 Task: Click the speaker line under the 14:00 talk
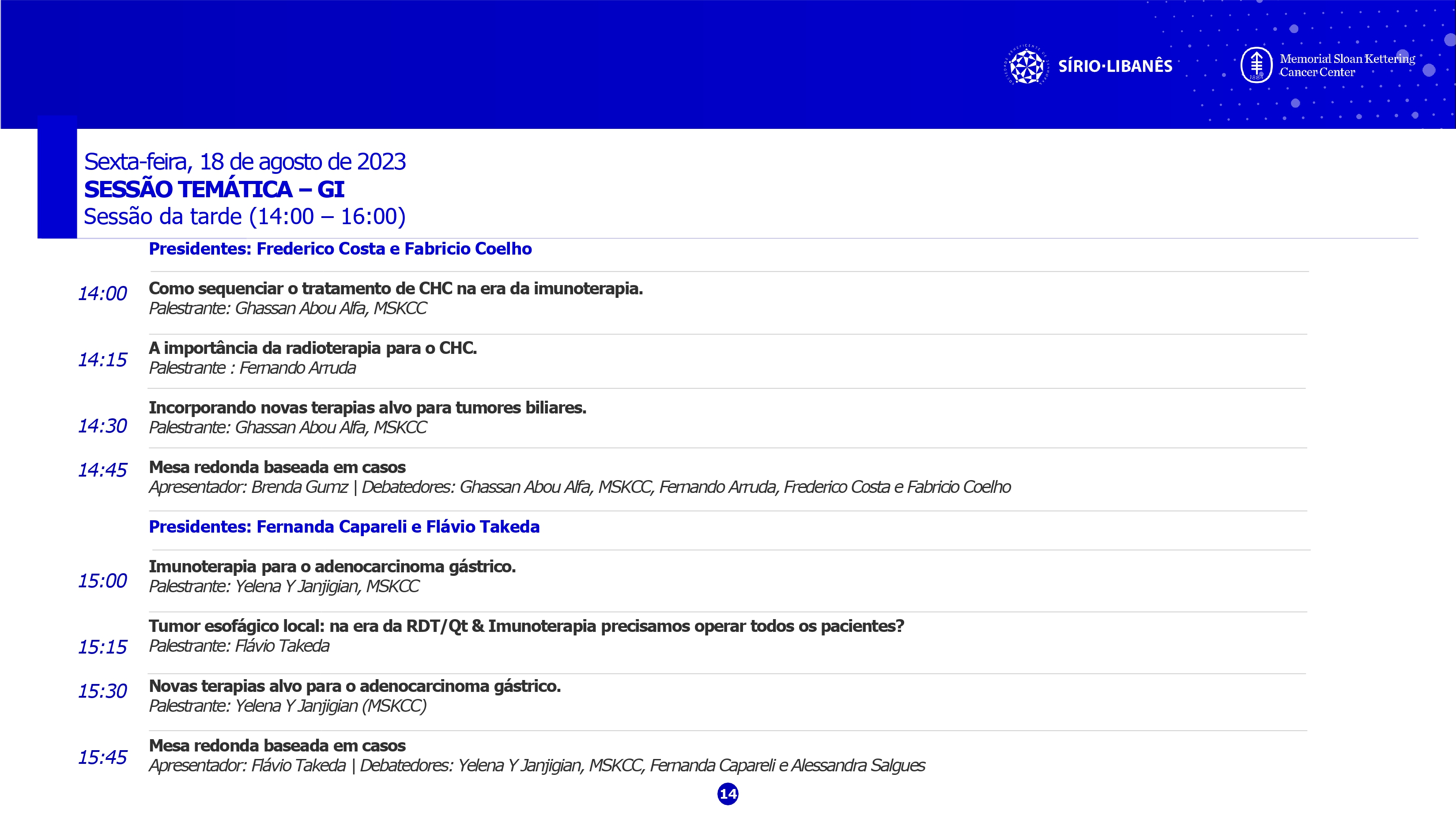tap(288, 308)
